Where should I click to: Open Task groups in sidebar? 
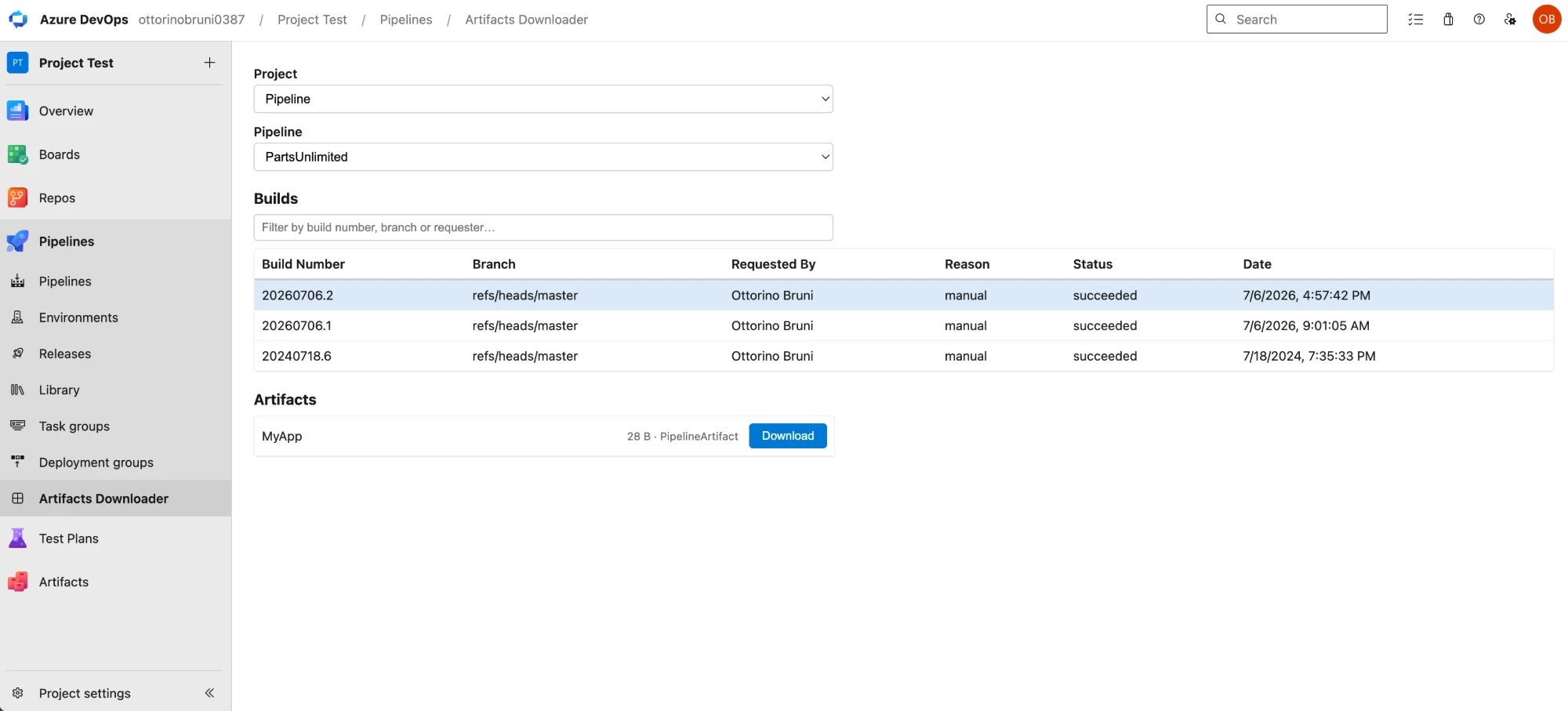(x=74, y=426)
